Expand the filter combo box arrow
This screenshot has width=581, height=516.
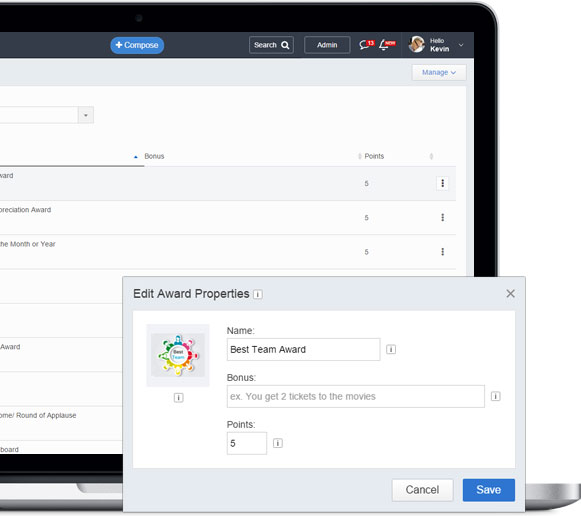(86, 115)
